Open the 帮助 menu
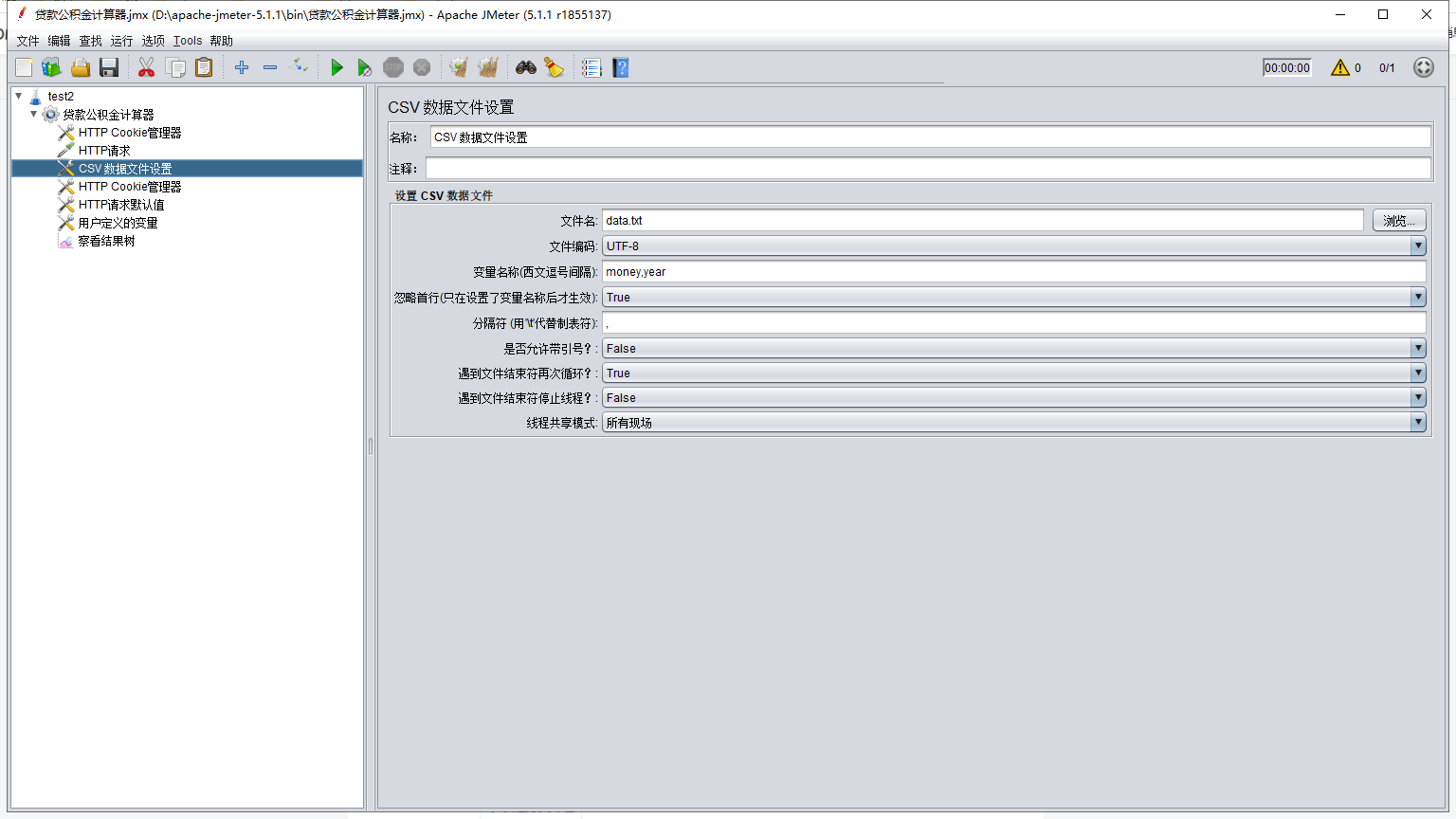The height and width of the screenshot is (819, 1456). tap(222, 41)
